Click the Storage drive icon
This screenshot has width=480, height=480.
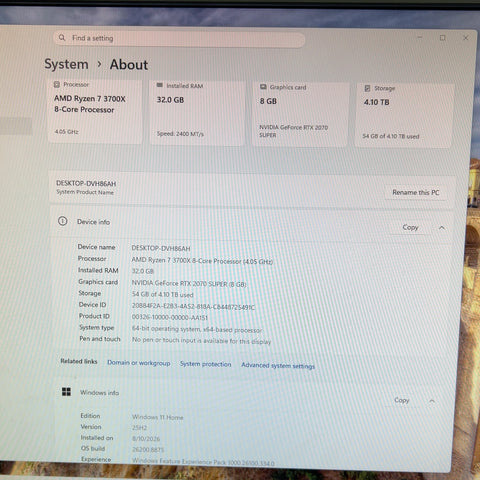coord(367,88)
